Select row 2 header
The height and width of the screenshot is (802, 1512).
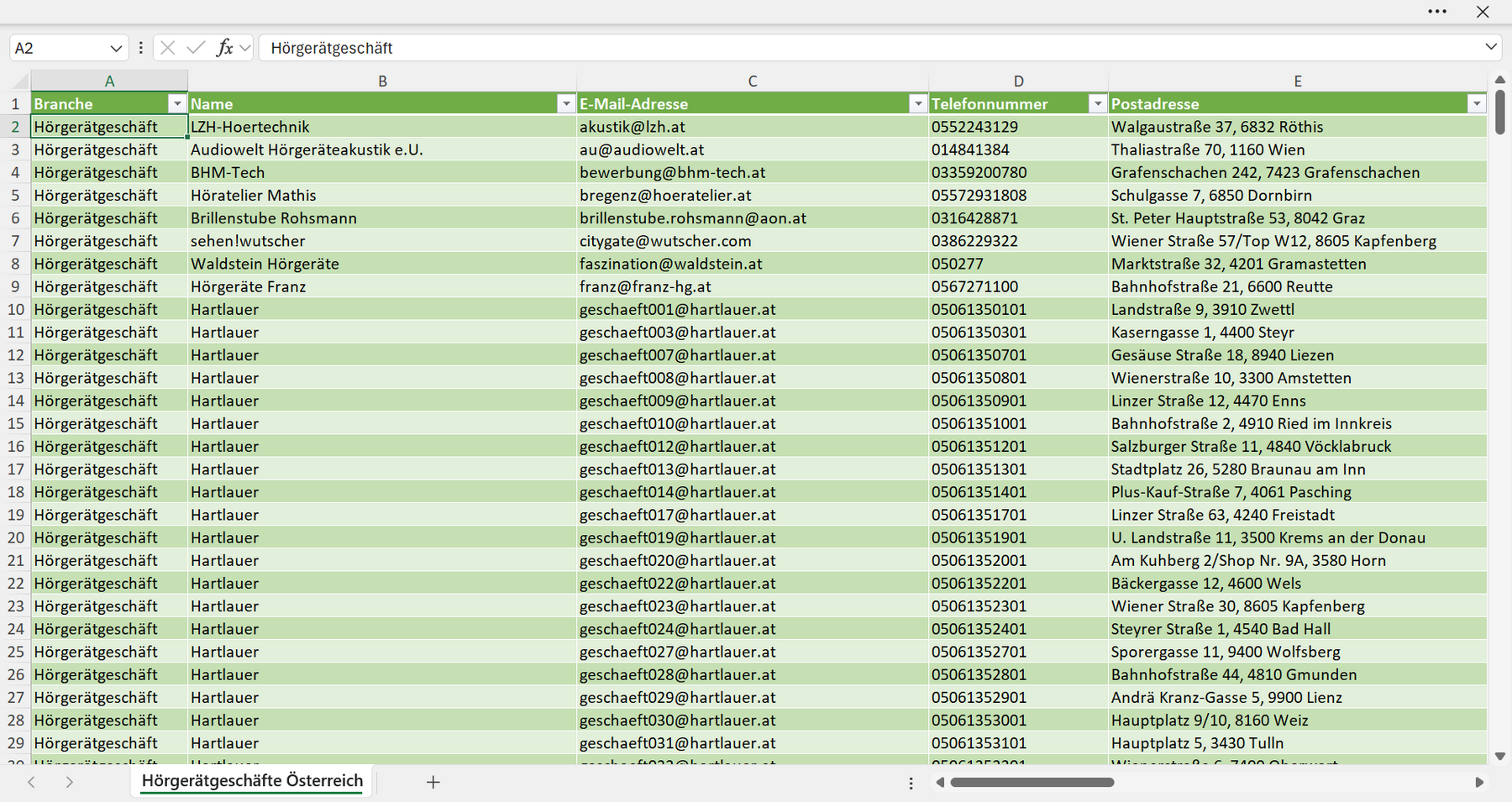15,127
